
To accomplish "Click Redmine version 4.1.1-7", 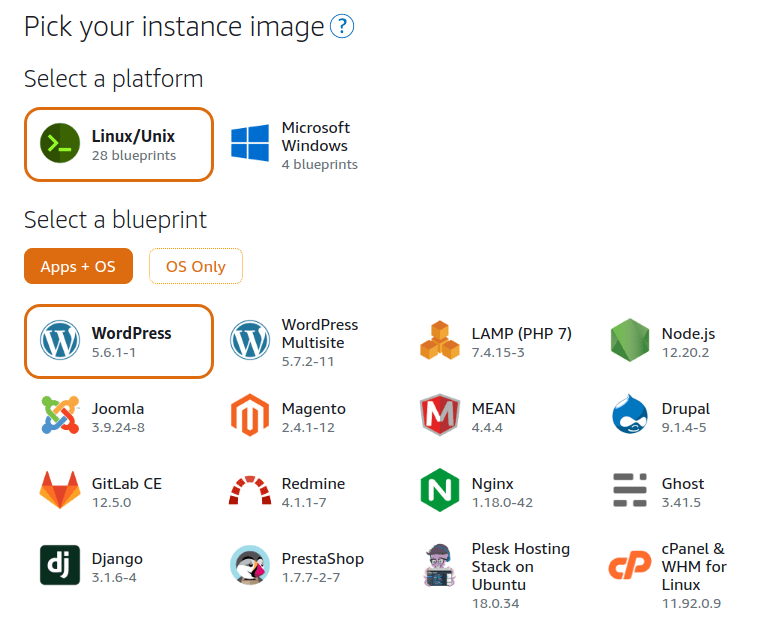I will coord(304,502).
